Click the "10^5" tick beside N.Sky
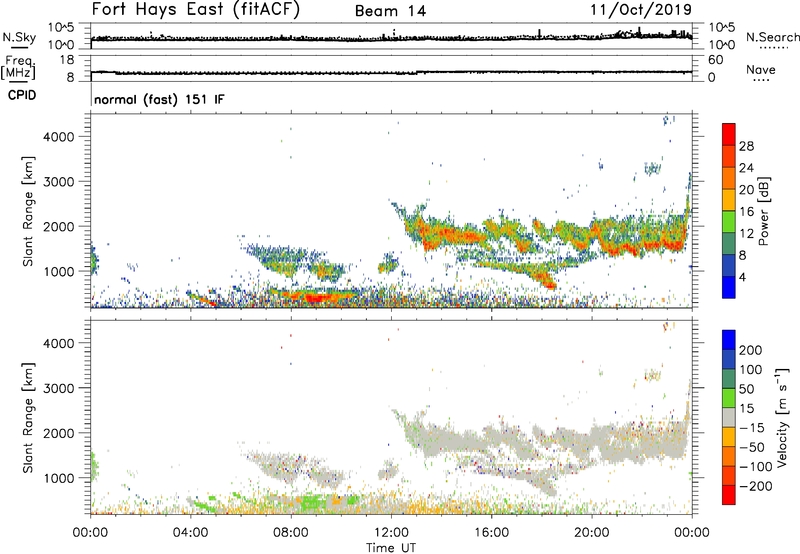Image resolution: width=800 pixels, height=554 pixels. pos(62,27)
